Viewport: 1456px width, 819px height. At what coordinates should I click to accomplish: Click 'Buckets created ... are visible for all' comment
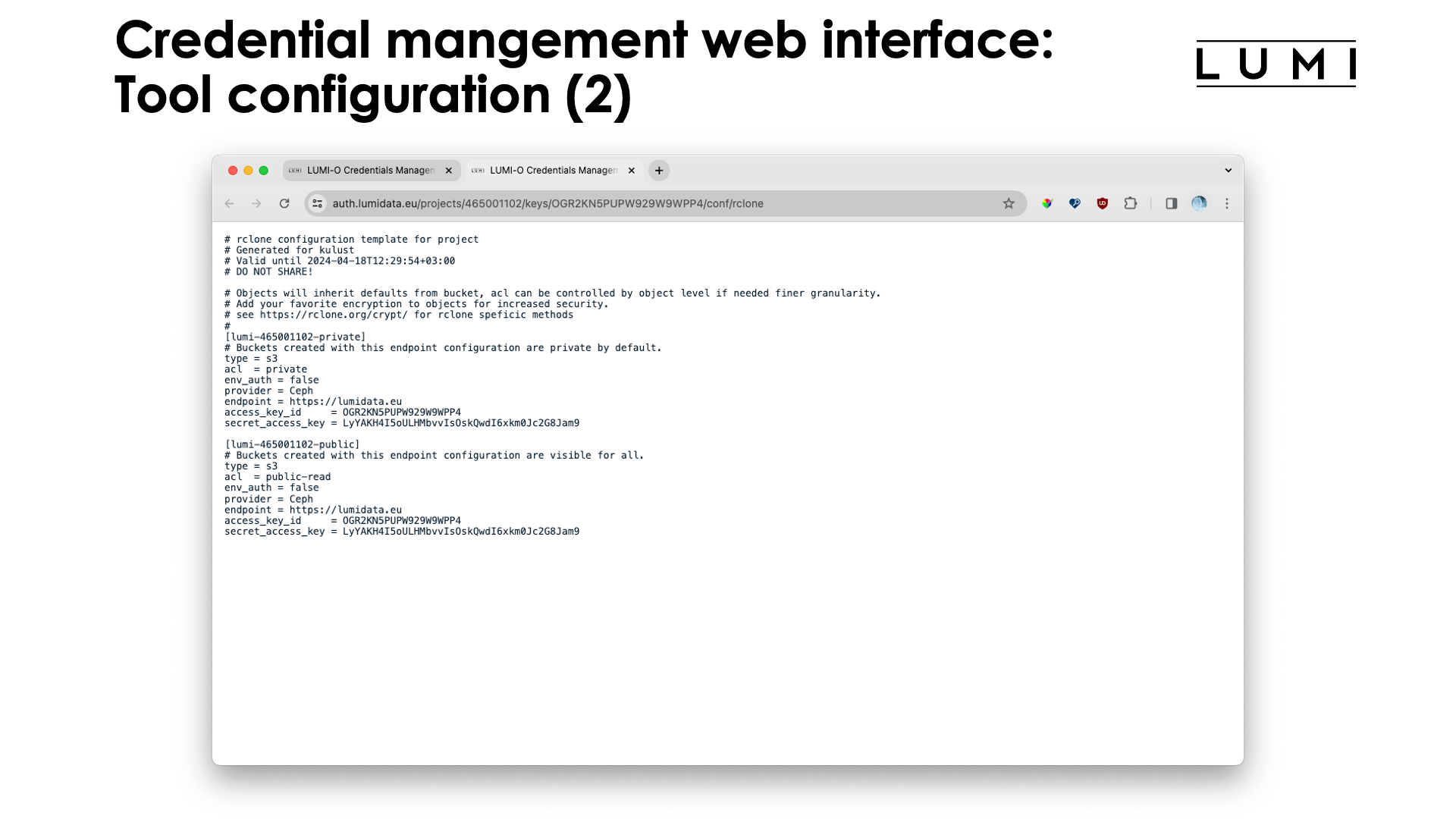434,456
